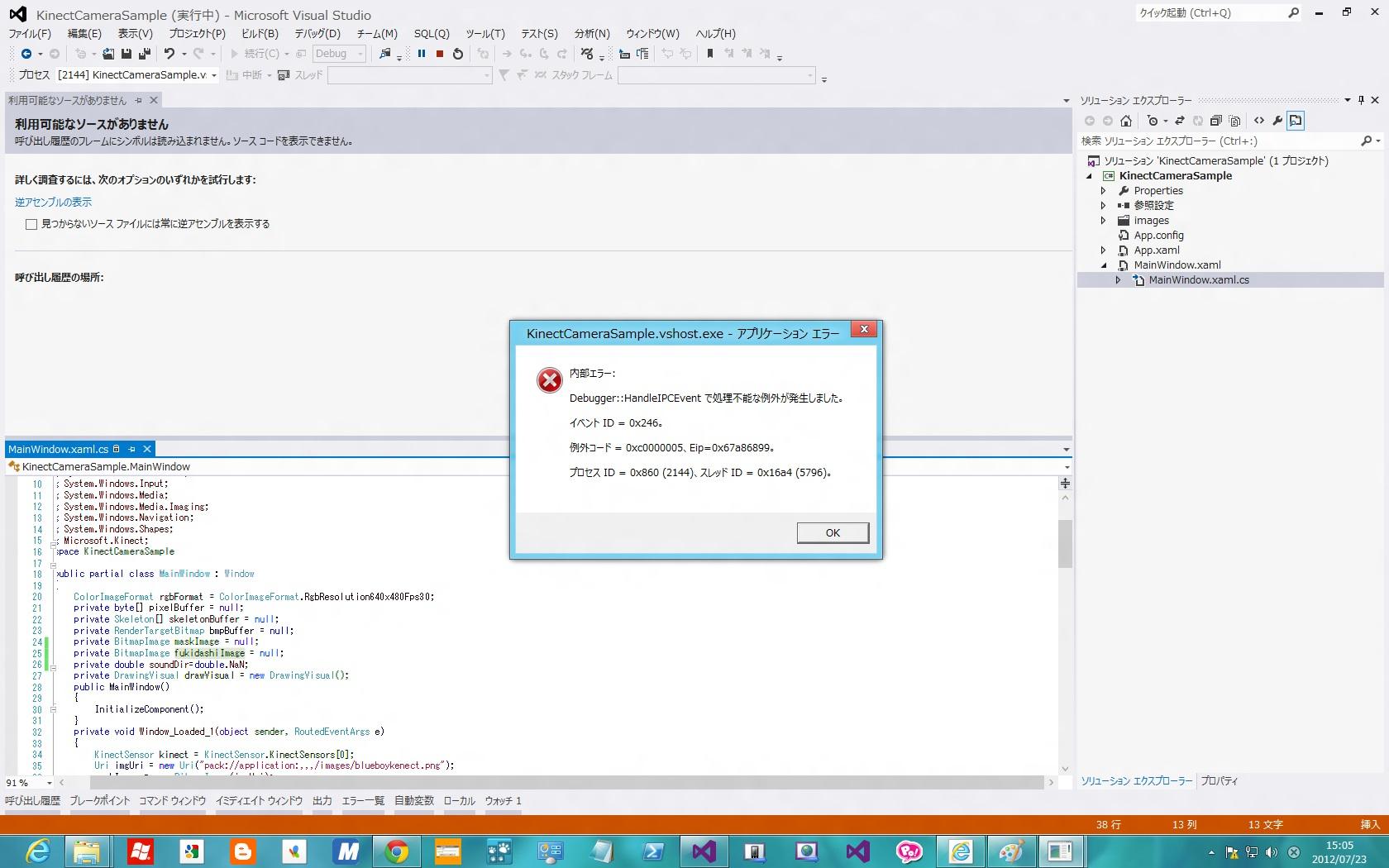Click the Pause (break all) debugging icon

point(422,54)
